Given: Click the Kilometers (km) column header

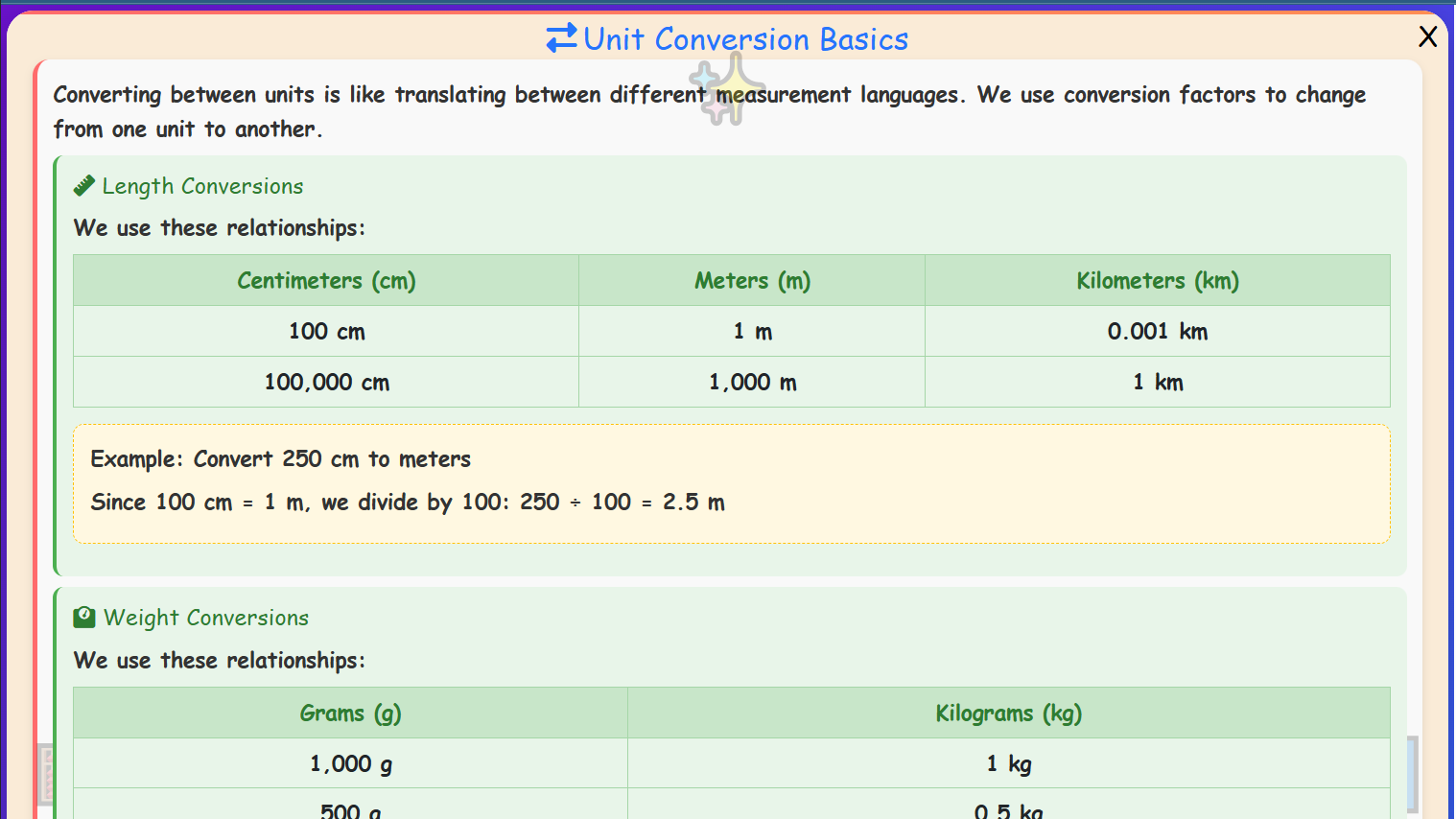Looking at the screenshot, I should click(x=1157, y=280).
